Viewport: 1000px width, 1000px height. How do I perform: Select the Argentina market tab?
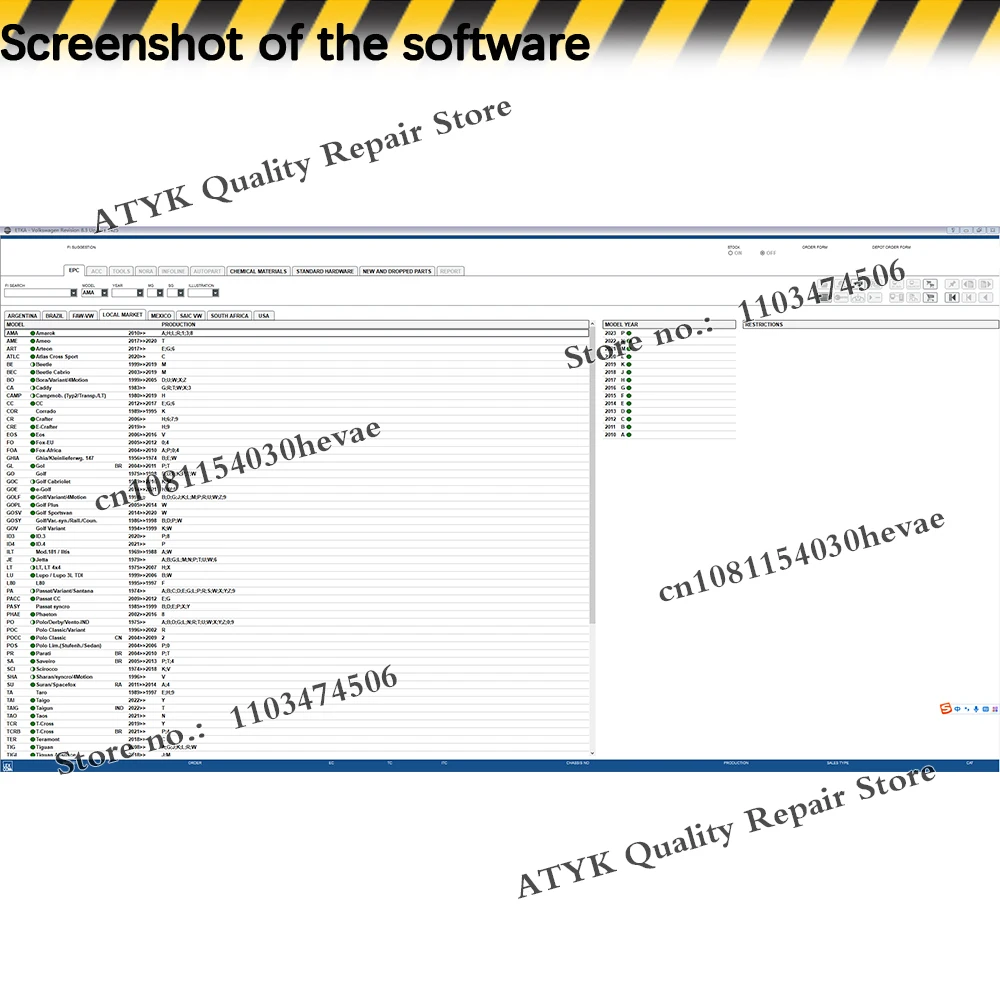[22, 316]
